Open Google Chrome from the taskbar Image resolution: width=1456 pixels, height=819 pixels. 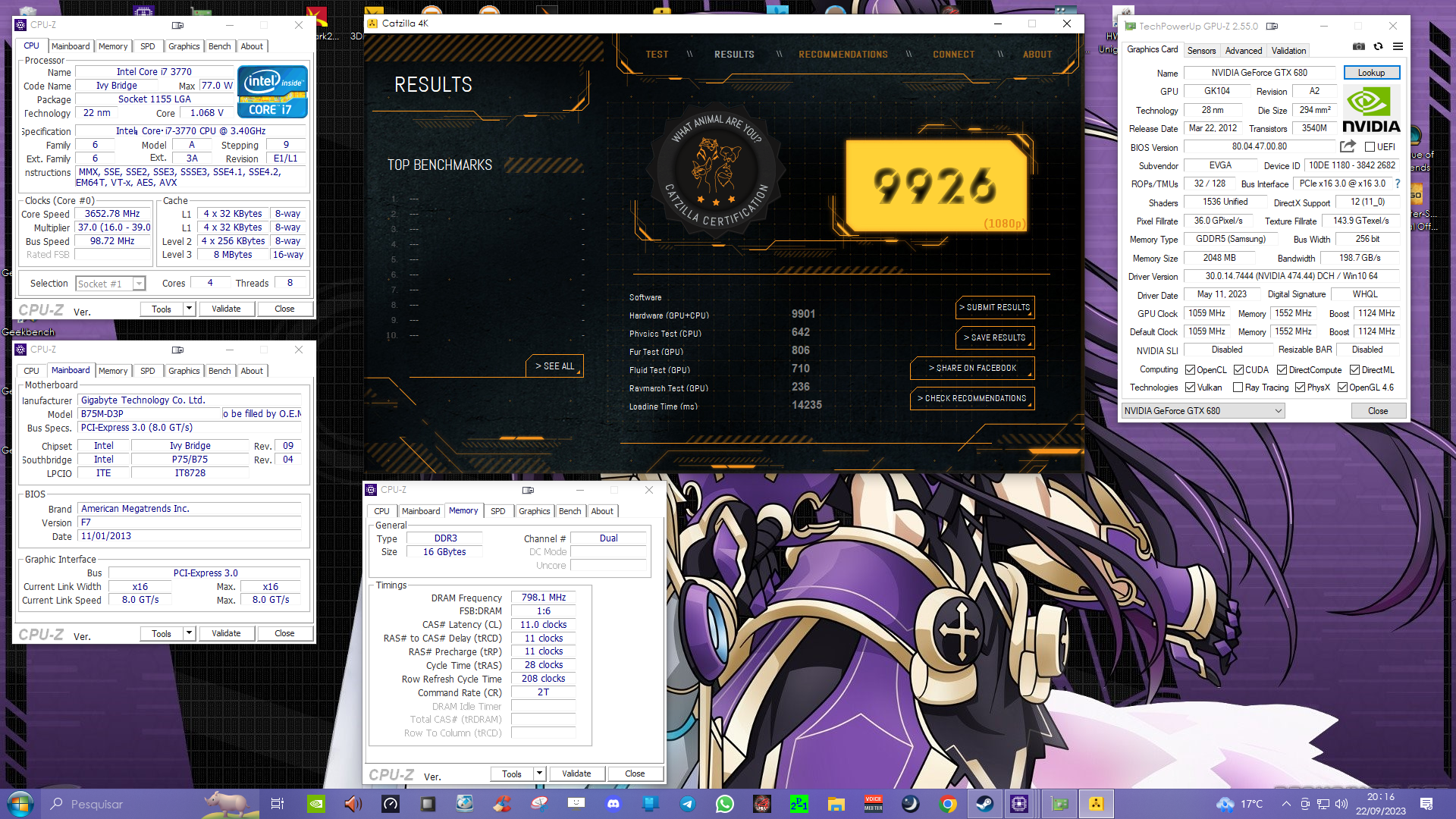point(948,804)
